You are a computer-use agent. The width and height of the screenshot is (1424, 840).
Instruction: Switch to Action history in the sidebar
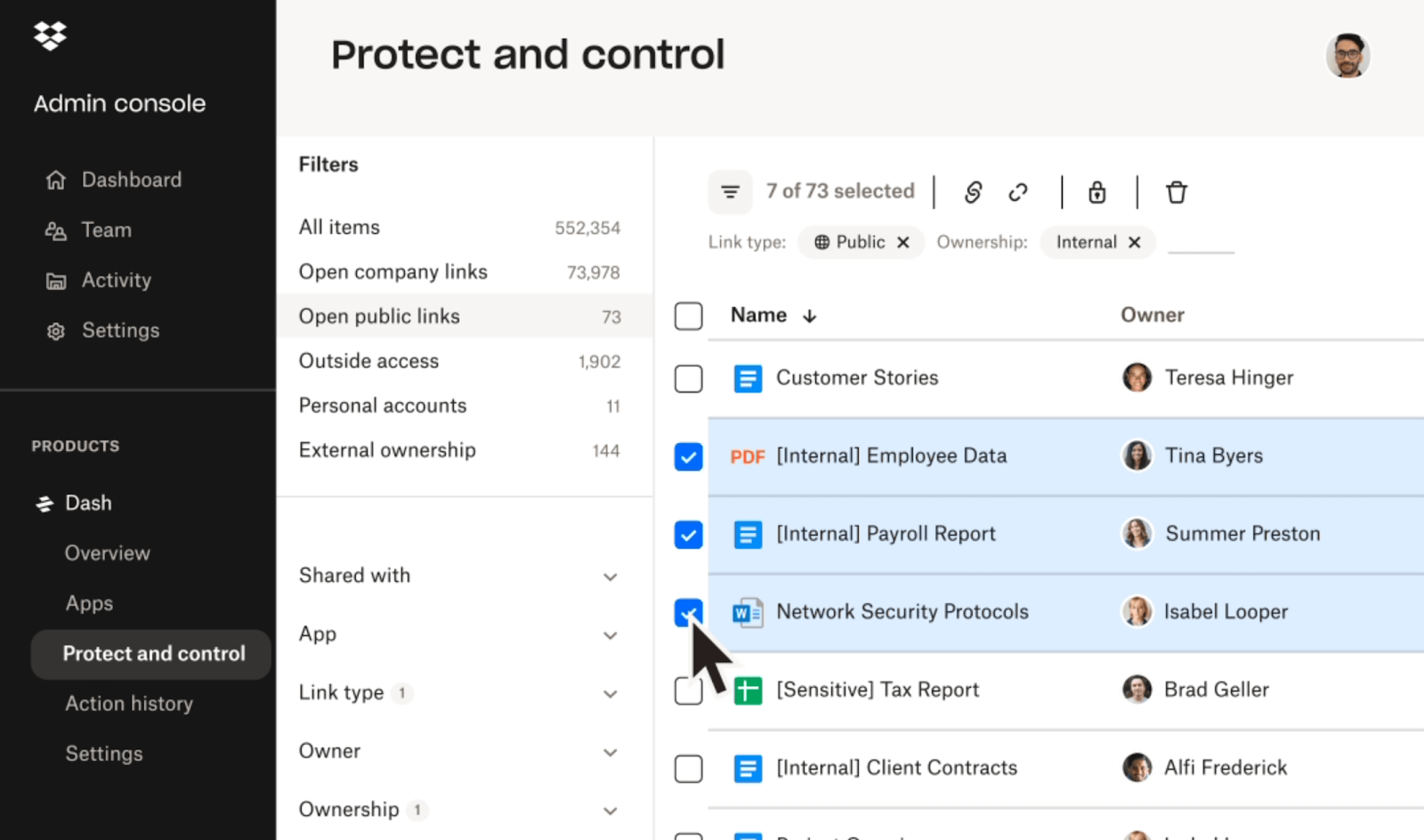coord(128,703)
